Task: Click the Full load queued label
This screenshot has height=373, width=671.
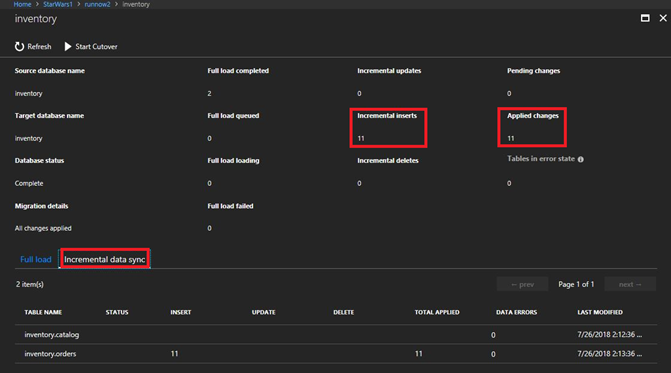Action: (233, 115)
